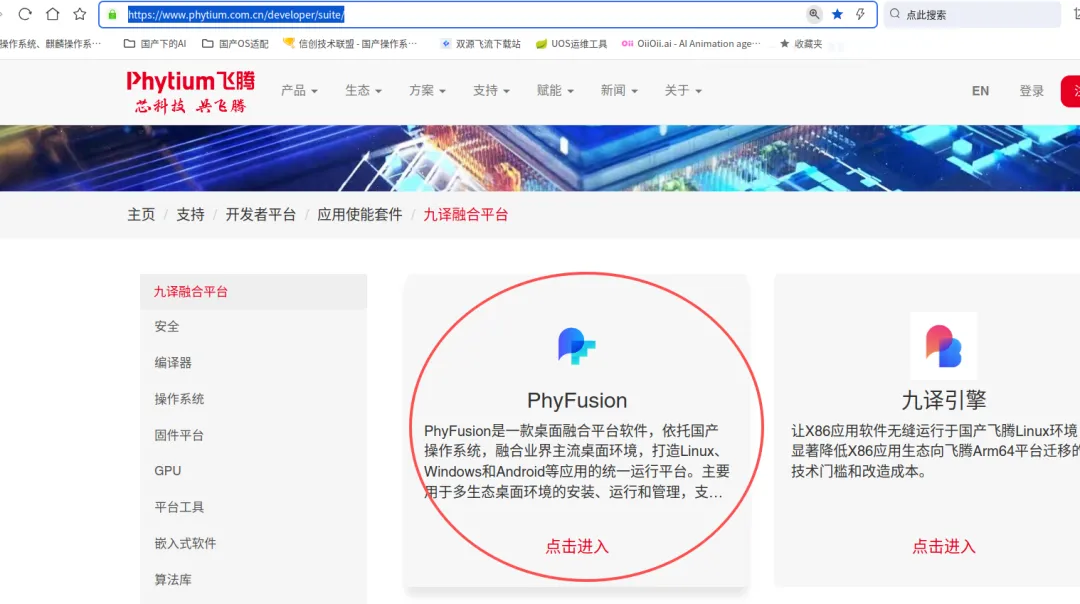This screenshot has height=604, width=1080.
Task: Click the zoom magnifier icon in address bar
Action: click(x=814, y=14)
